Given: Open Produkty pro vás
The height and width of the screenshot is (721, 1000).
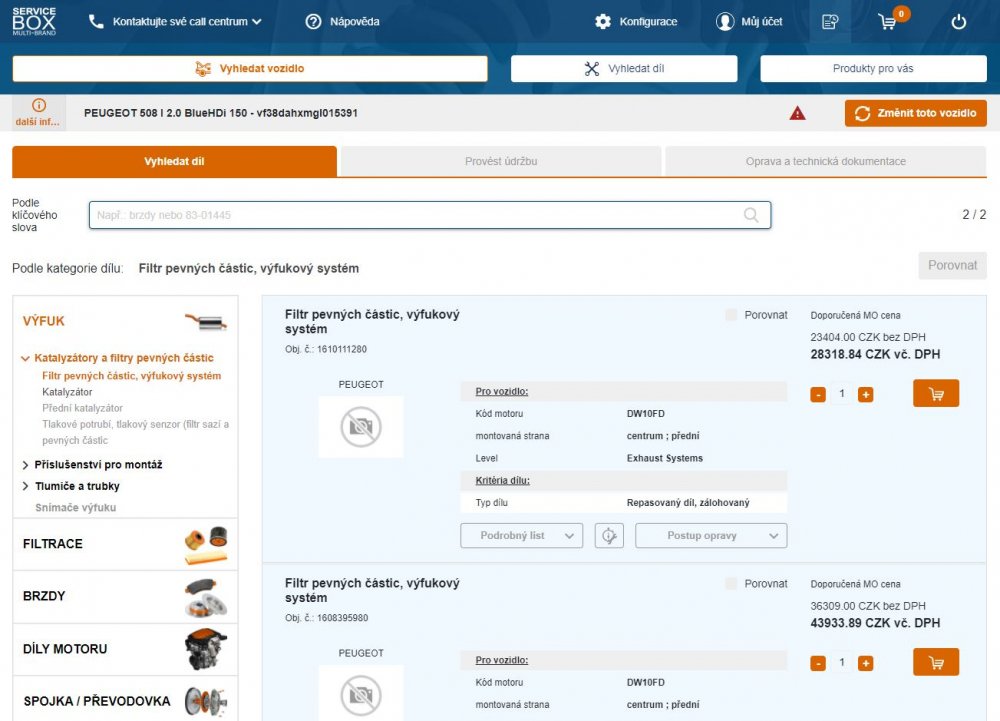Looking at the screenshot, I should 873,69.
